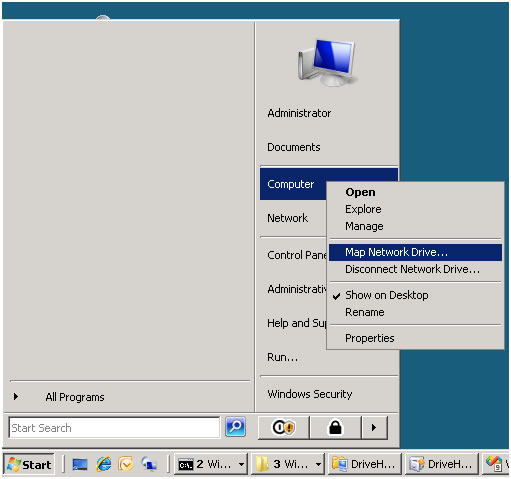
Task: Click the Start Search input field
Action: (114, 428)
